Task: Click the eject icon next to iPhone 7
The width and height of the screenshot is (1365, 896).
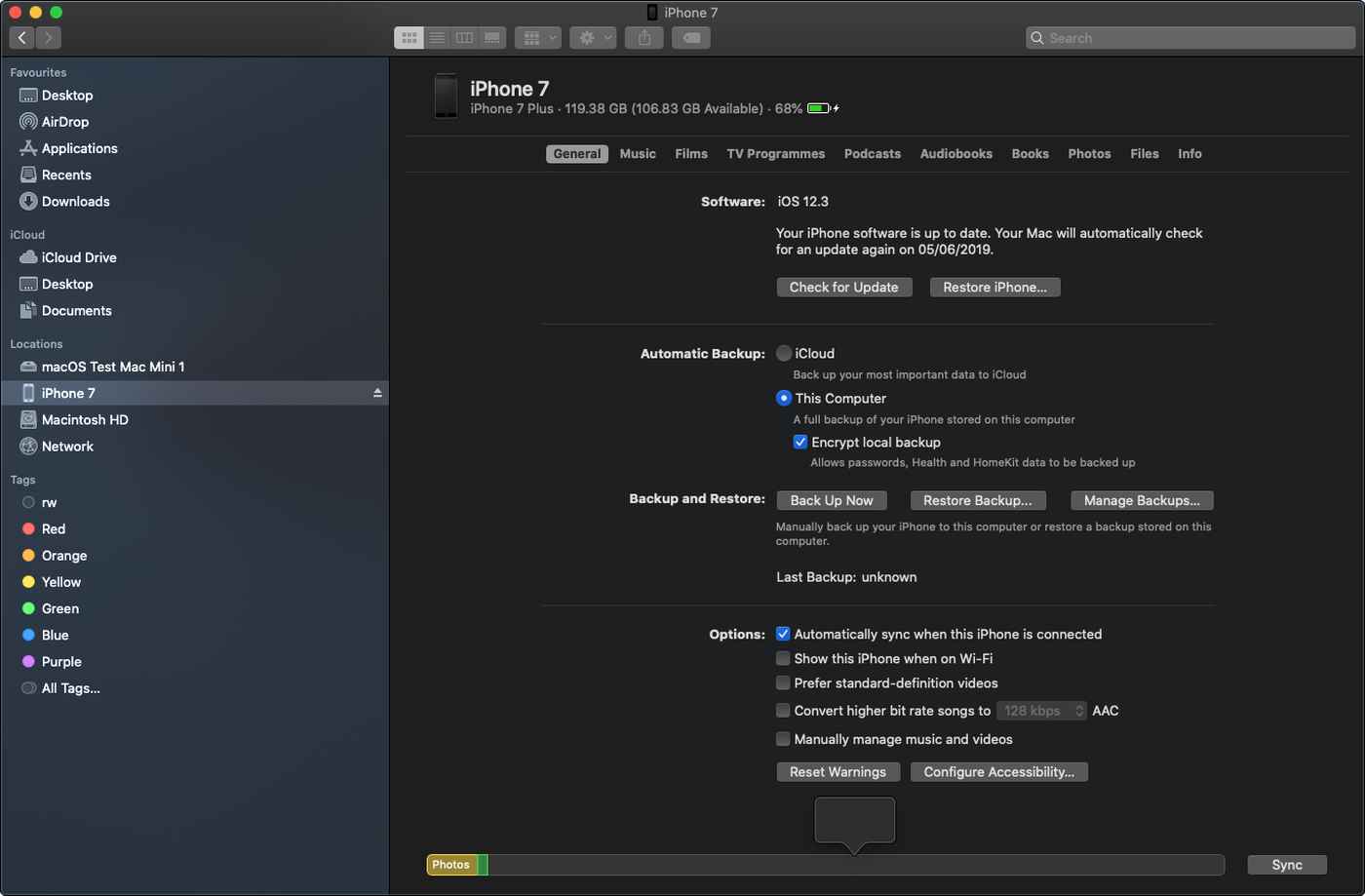Action: [x=377, y=393]
